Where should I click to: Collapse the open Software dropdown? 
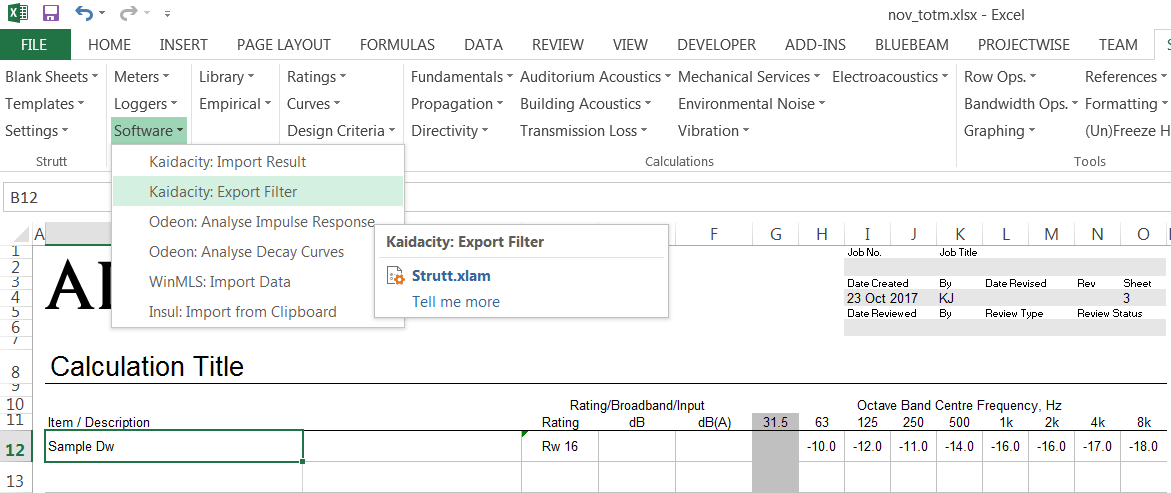(149, 131)
